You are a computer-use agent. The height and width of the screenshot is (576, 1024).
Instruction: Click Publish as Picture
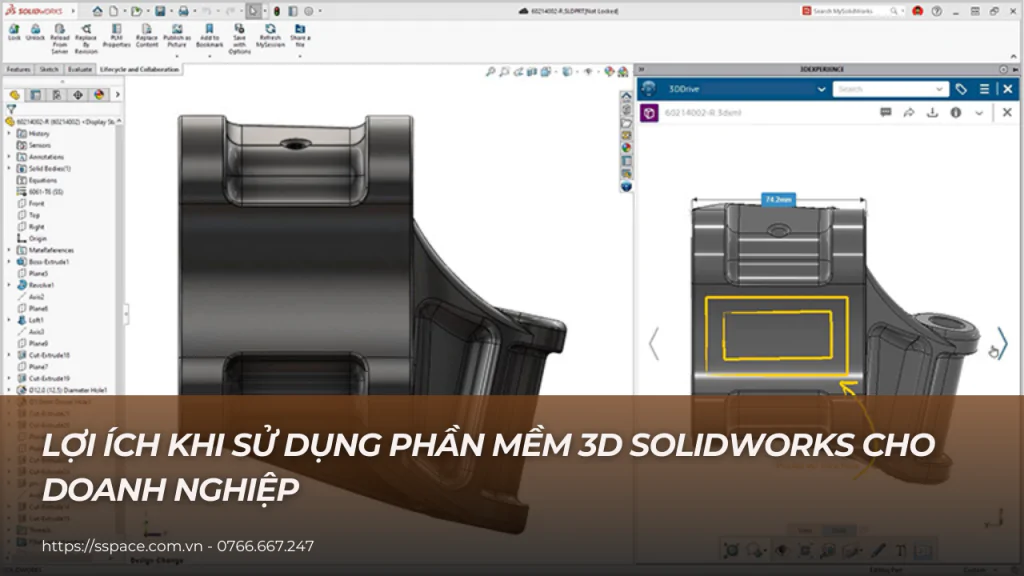tap(177, 36)
